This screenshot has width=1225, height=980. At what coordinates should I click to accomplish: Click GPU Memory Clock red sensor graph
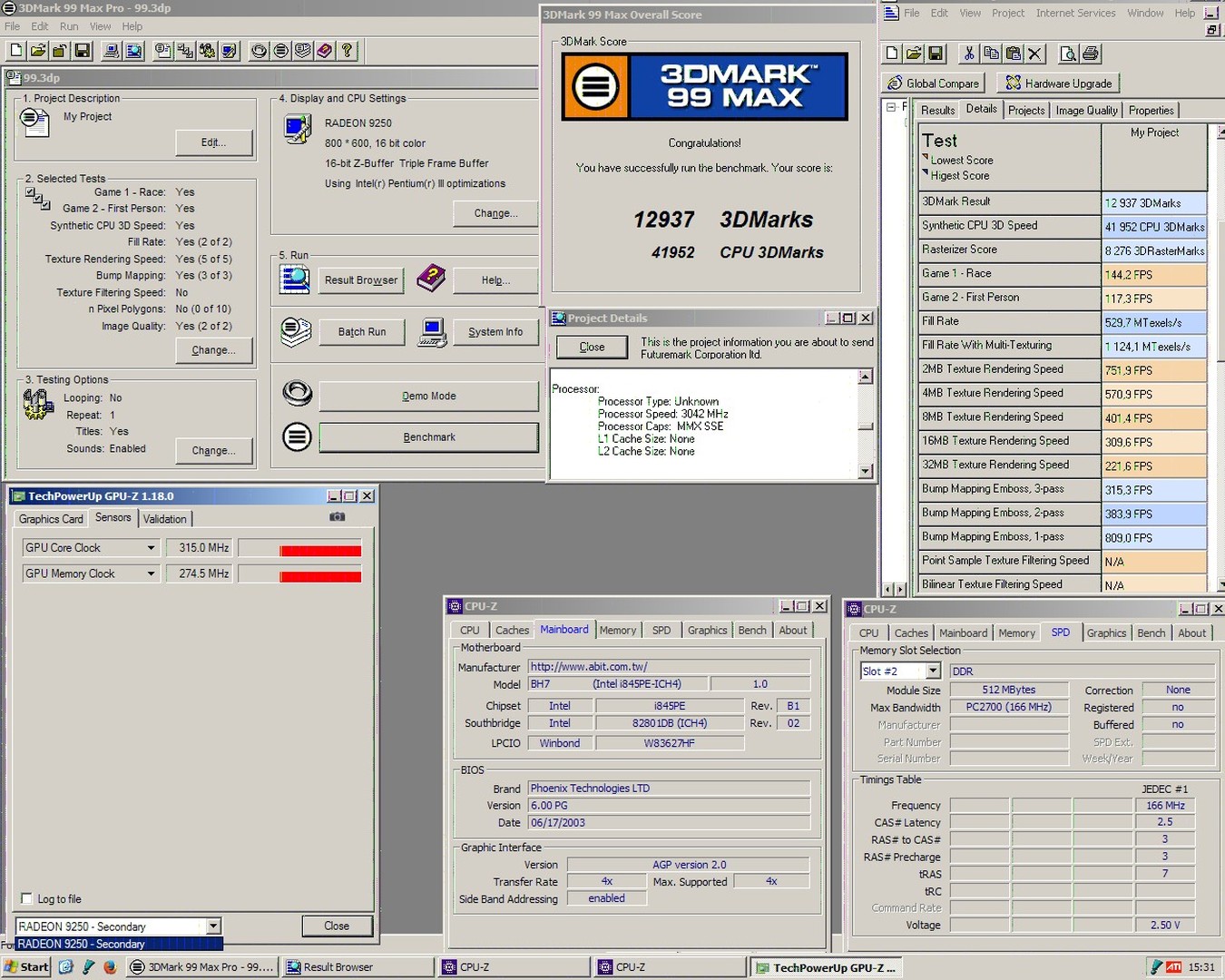click(x=299, y=573)
